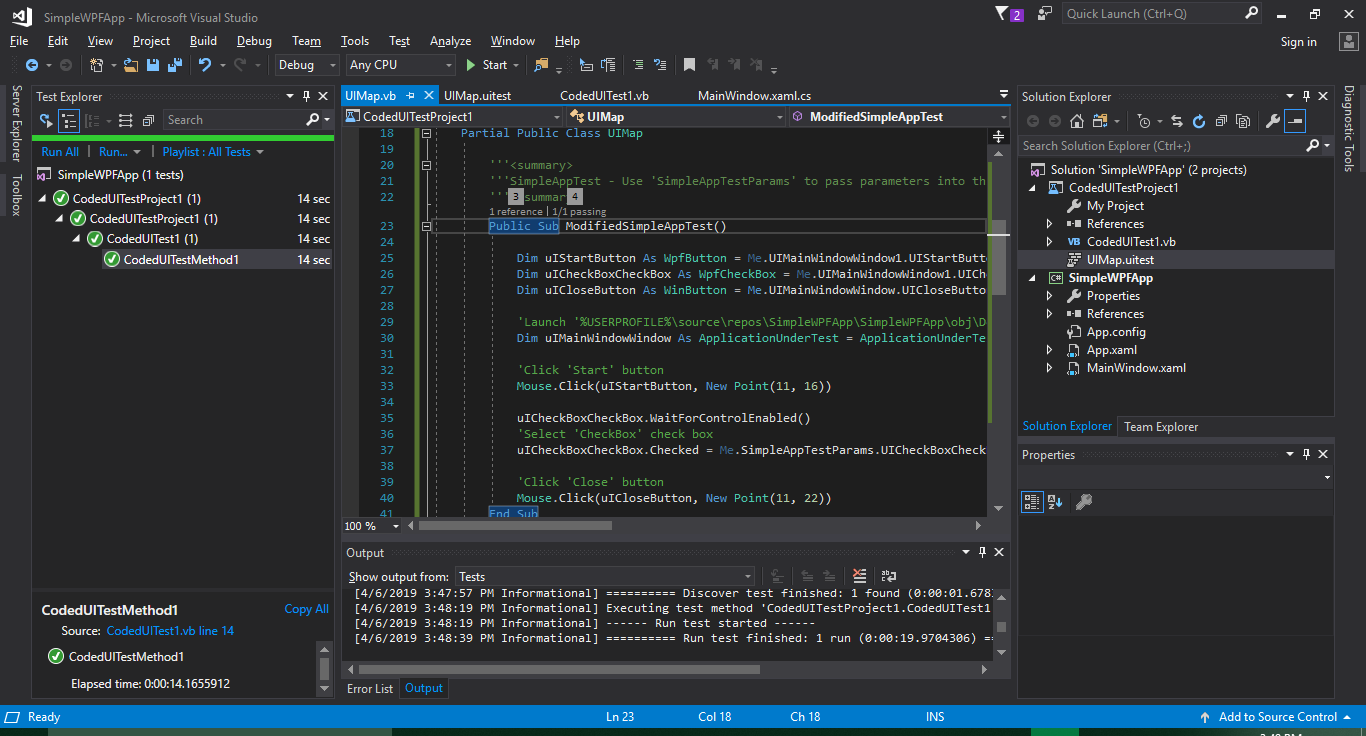Screen dimensions: 1366x736
Task: Expand the References node under CodedUITestProject1
Action: tap(1049, 224)
